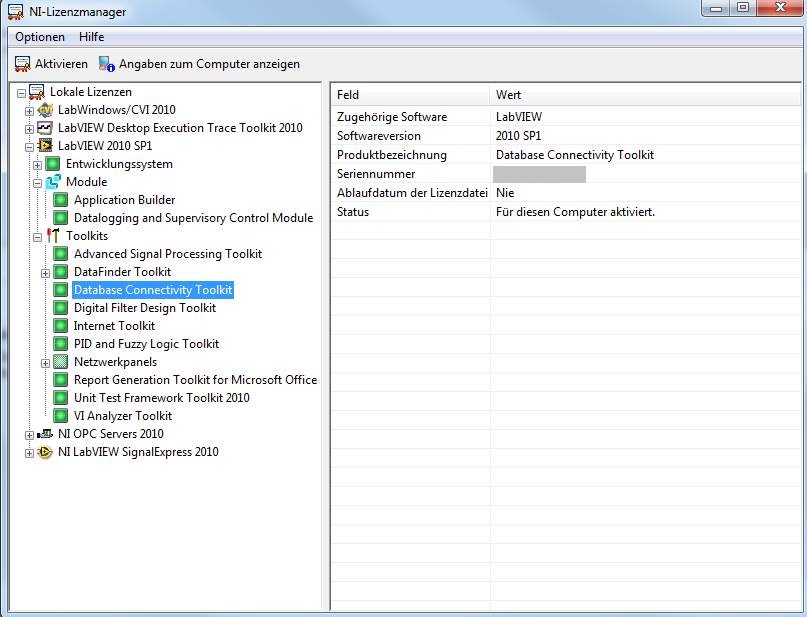
Task: Click green icon beside VI Analyzer Toolkit
Action: click(61, 416)
